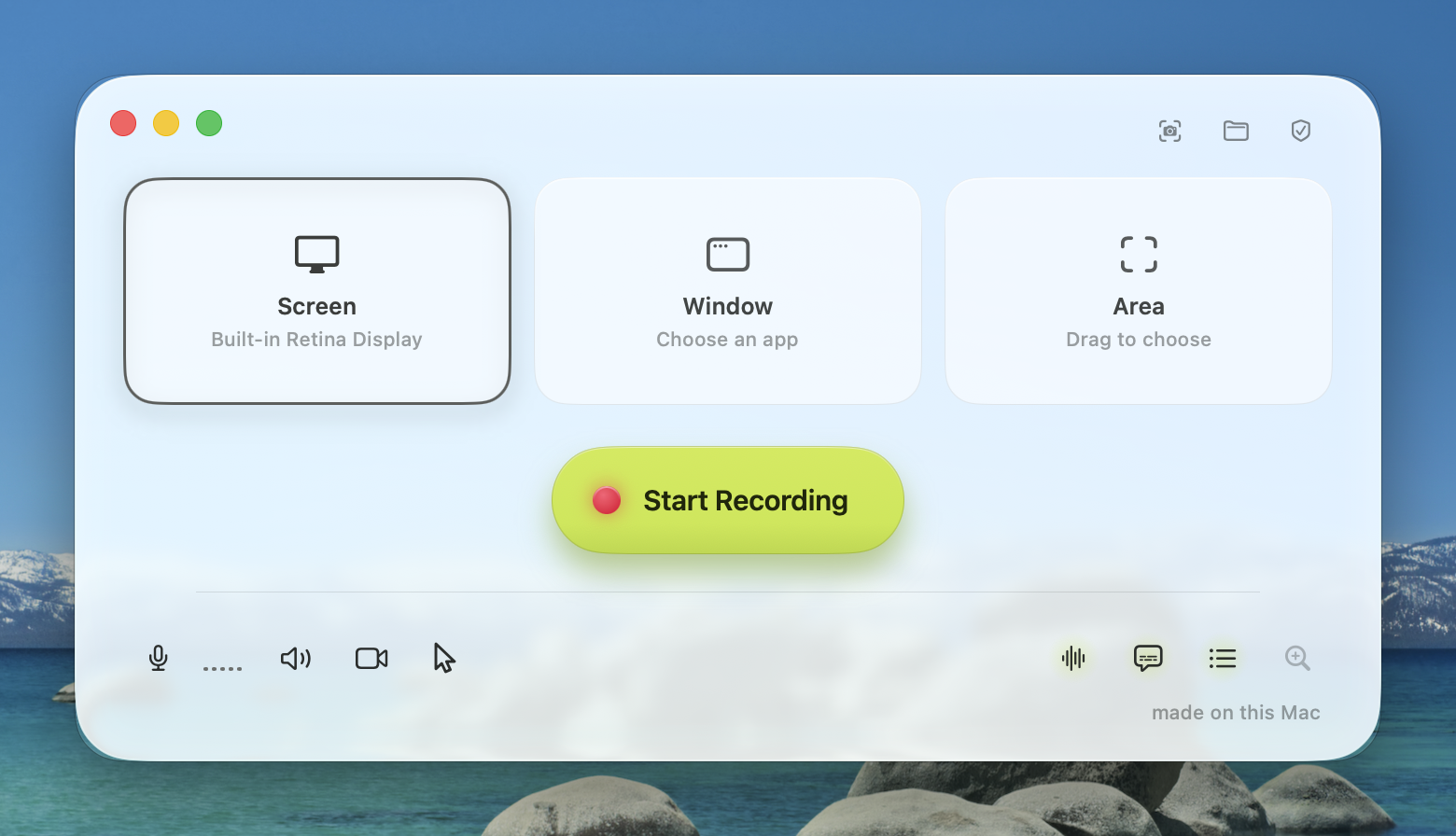This screenshot has width=1456, height=836.
Task: Open the privacy shield checkmark icon
Action: click(x=1301, y=131)
